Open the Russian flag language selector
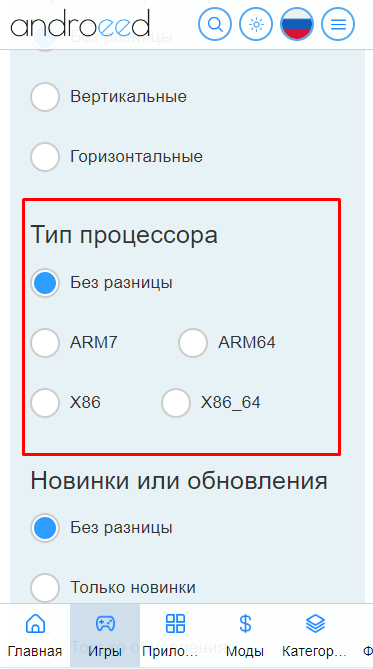 click(x=297, y=24)
